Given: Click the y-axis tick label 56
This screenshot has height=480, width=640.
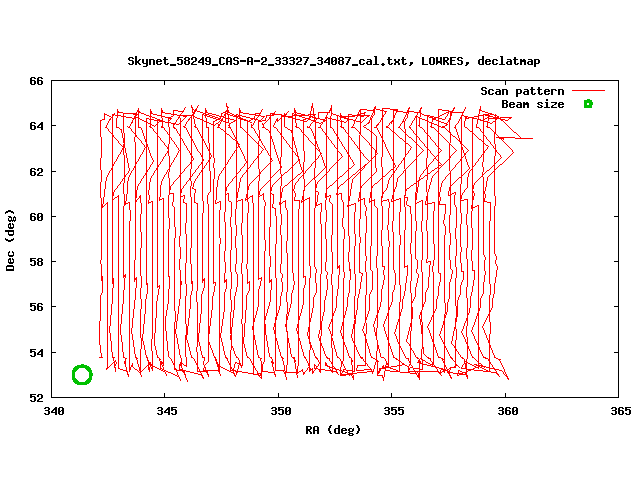Looking at the screenshot, I should click(36, 307).
